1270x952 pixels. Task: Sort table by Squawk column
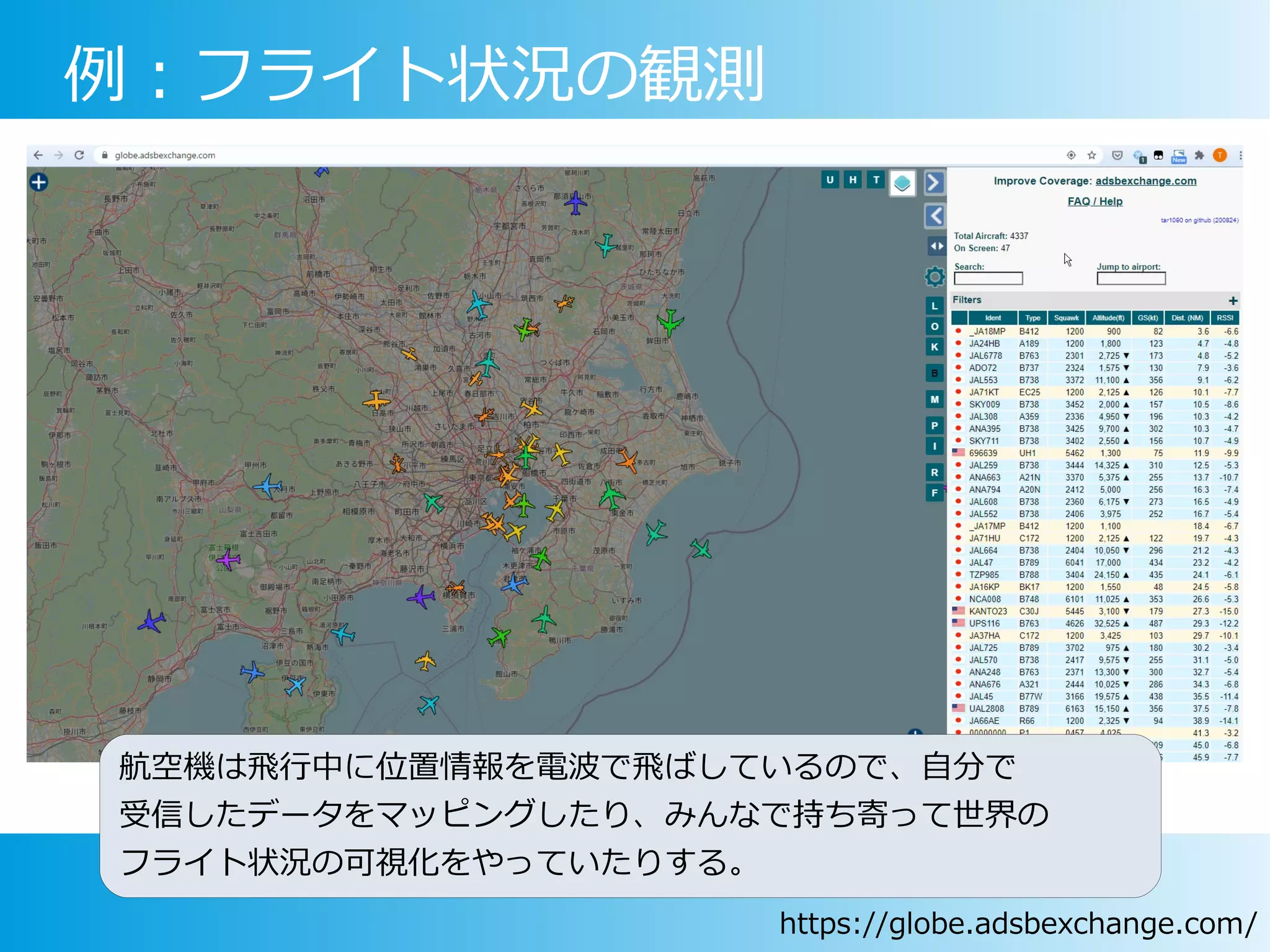1067,318
